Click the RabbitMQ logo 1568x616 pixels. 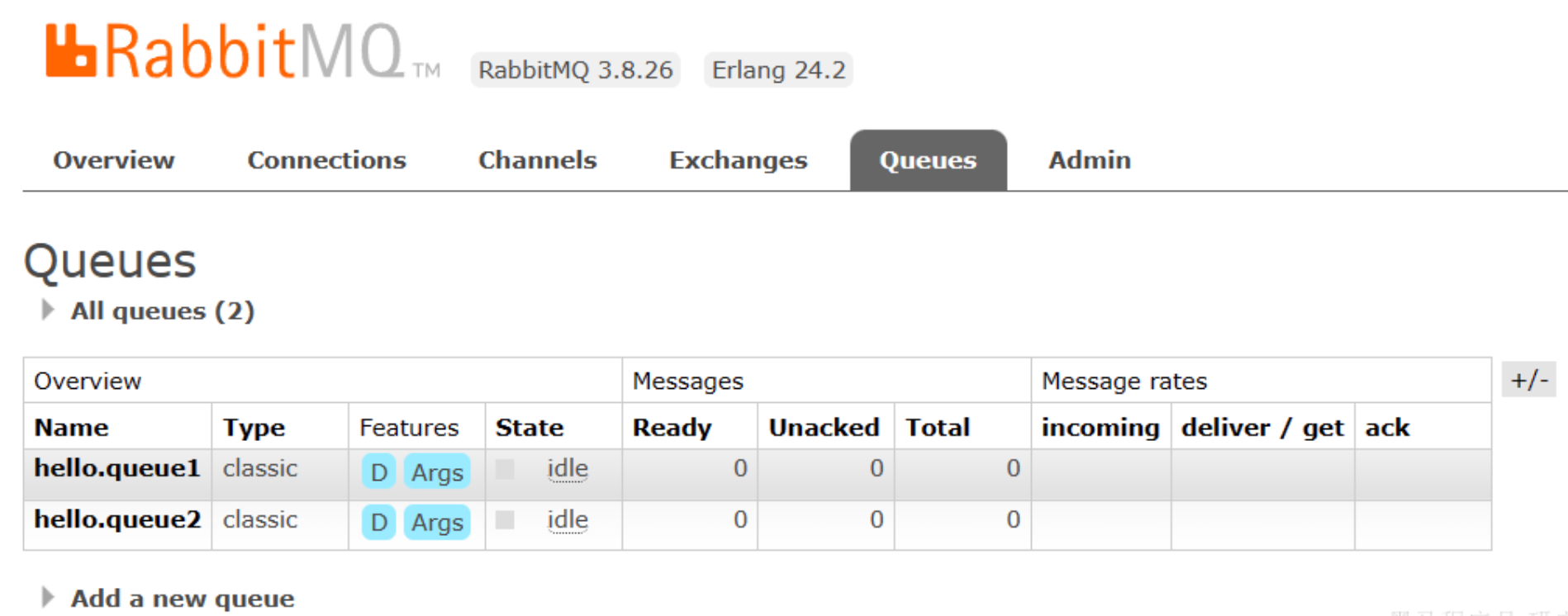point(242,51)
